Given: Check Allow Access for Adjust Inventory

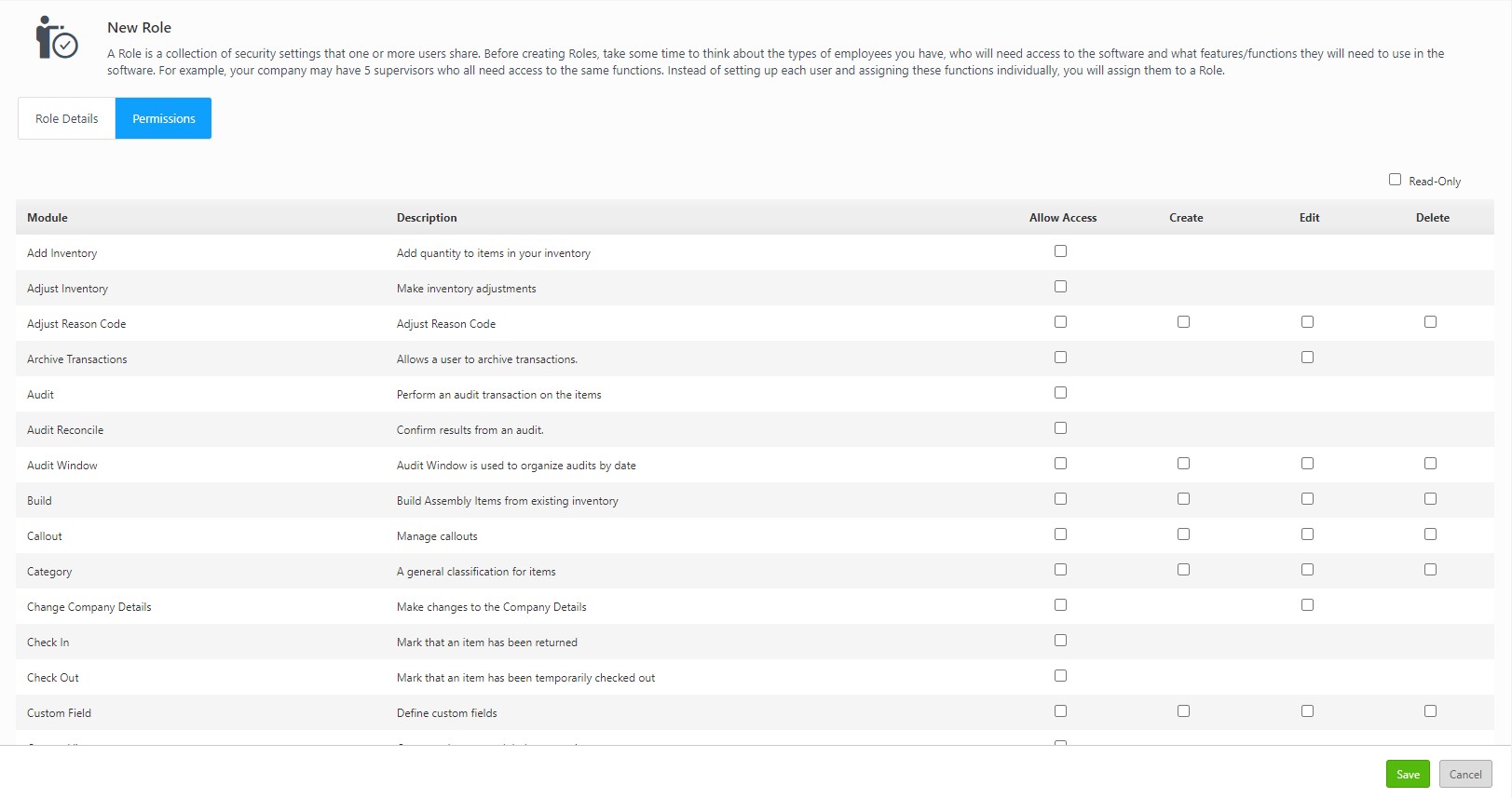Looking at the screenshot, I should 1060,287.
